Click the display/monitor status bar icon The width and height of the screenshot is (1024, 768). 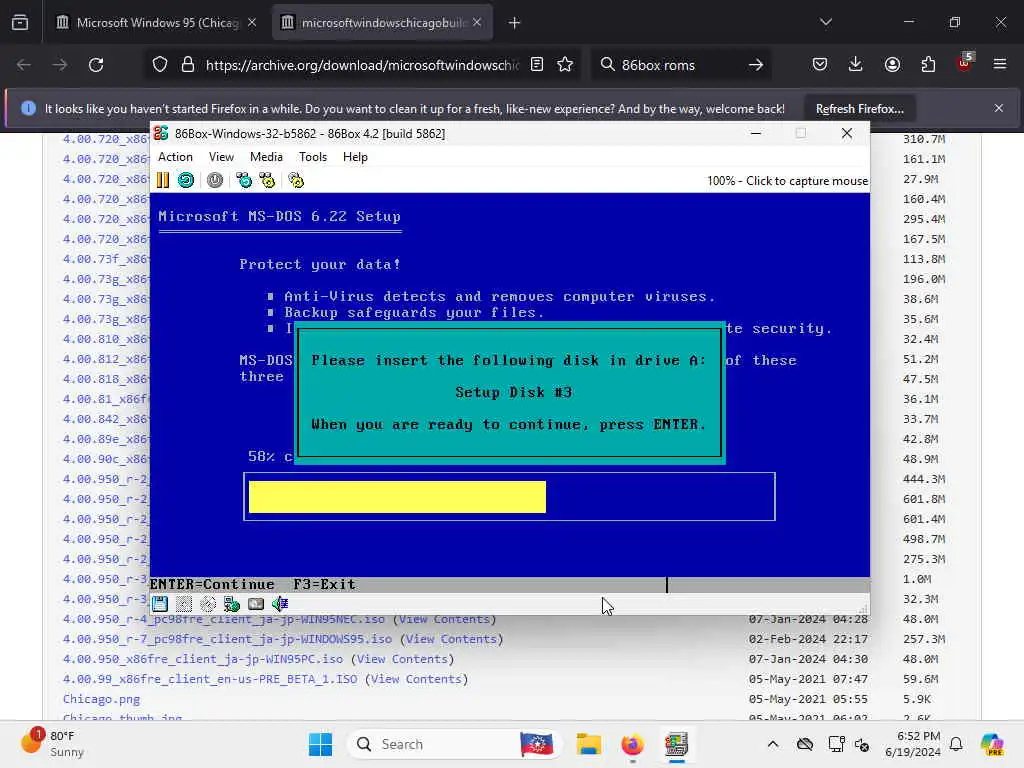[256, 604]
